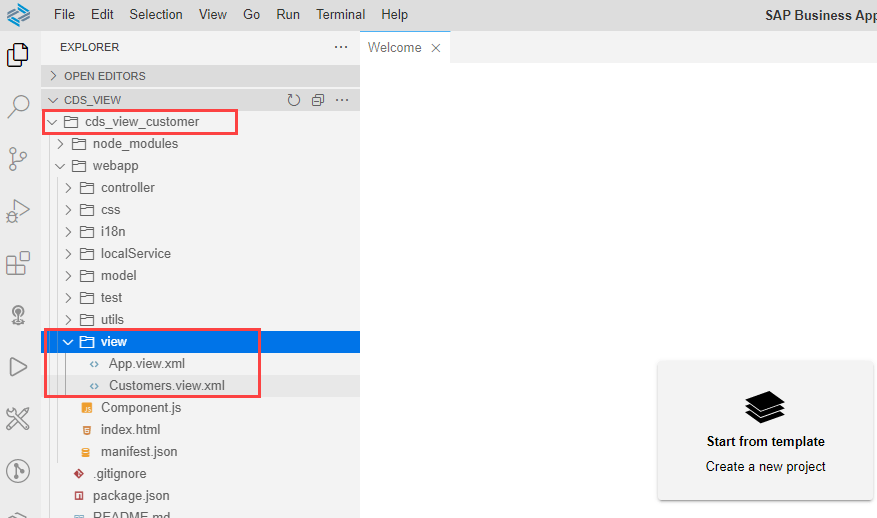Screen dimensions: 877x518
Task: Open the Search view icon
Action: (18, 107)
